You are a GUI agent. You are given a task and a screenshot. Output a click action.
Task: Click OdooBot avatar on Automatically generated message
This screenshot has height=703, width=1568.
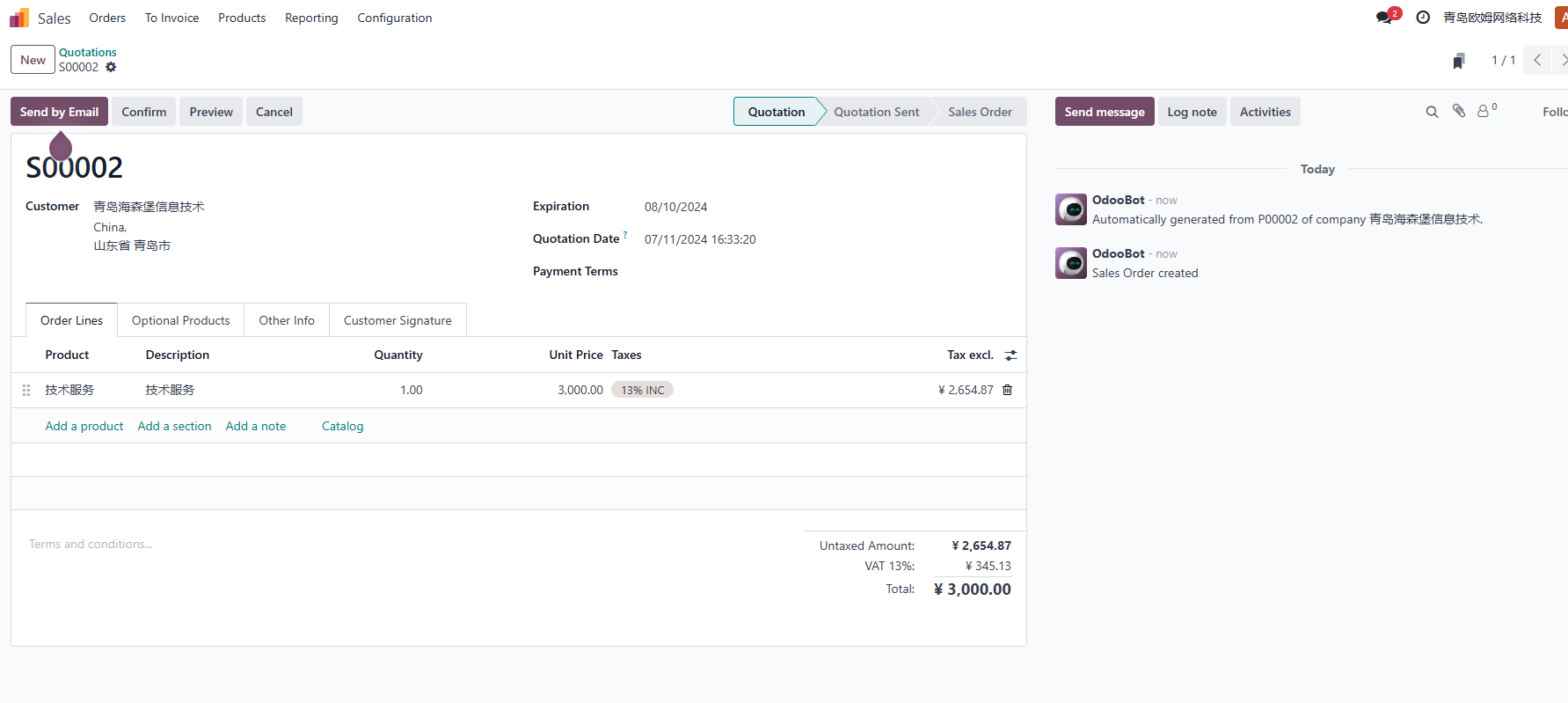[1071, 209]
